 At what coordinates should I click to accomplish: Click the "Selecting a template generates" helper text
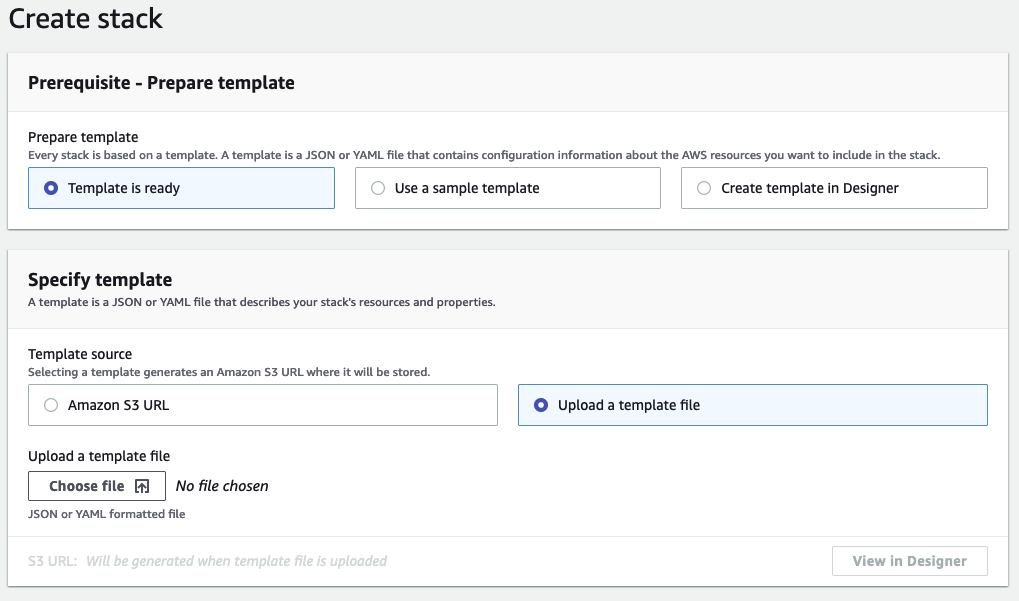coord(229,372)
